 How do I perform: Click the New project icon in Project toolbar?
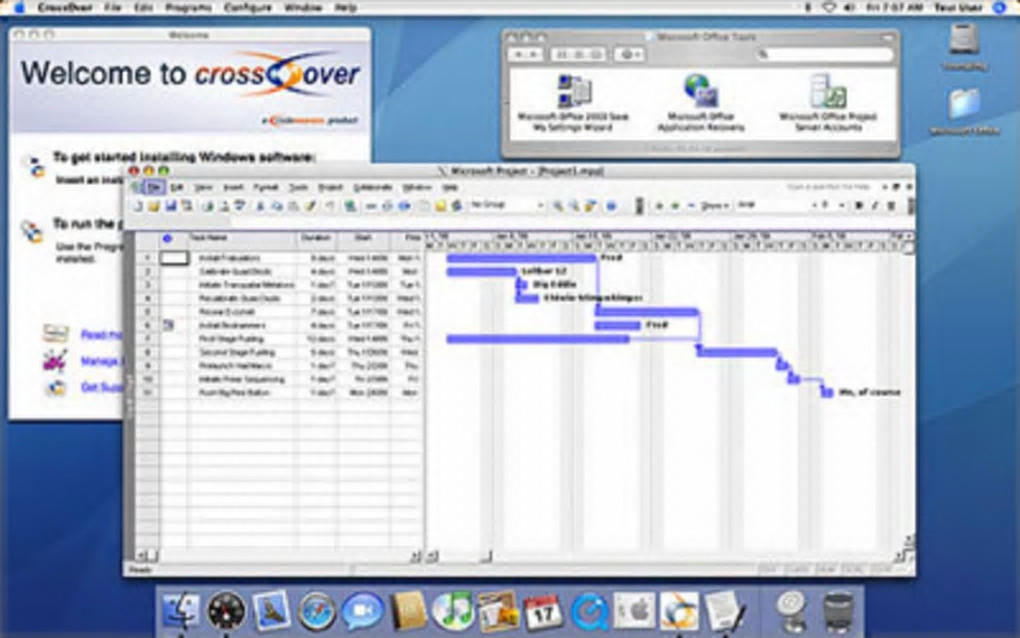137,206
